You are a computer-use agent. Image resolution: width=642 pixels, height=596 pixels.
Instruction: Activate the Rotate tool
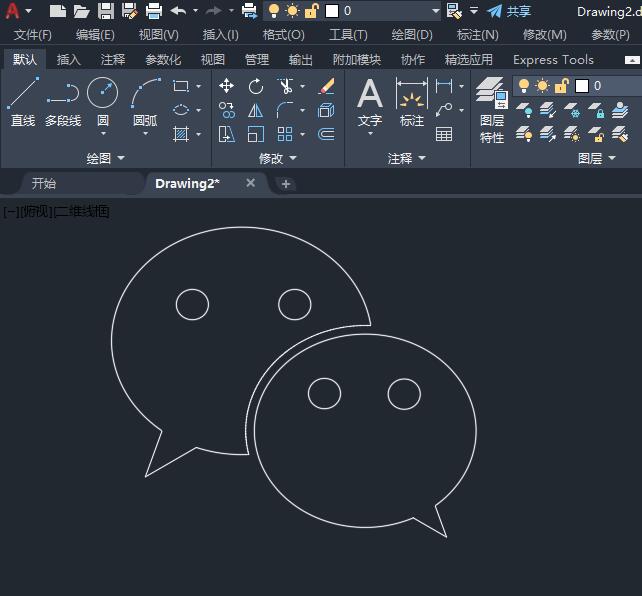256,86
